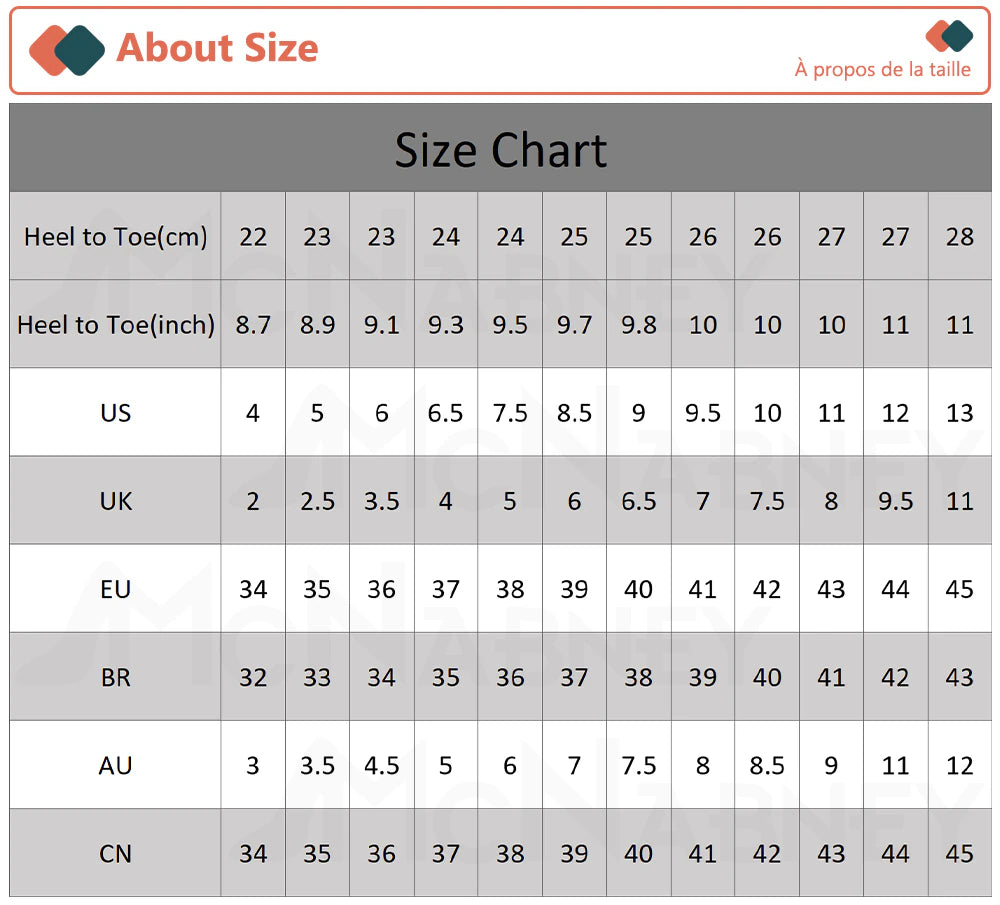Click US size 13 cell

960,413
